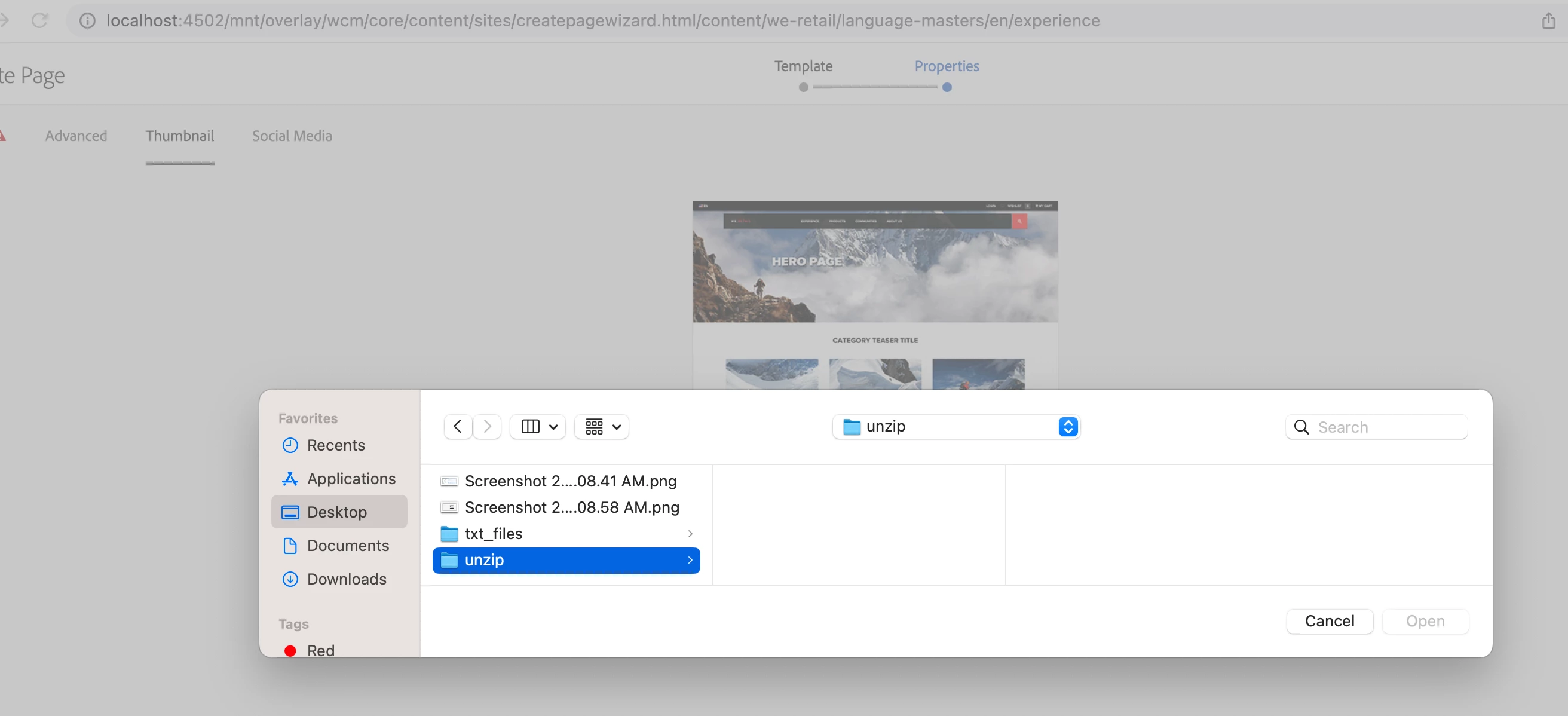Switch to the Advanced tab
The width and height of the screenshot is (1568, 716).
click(76, 136)
